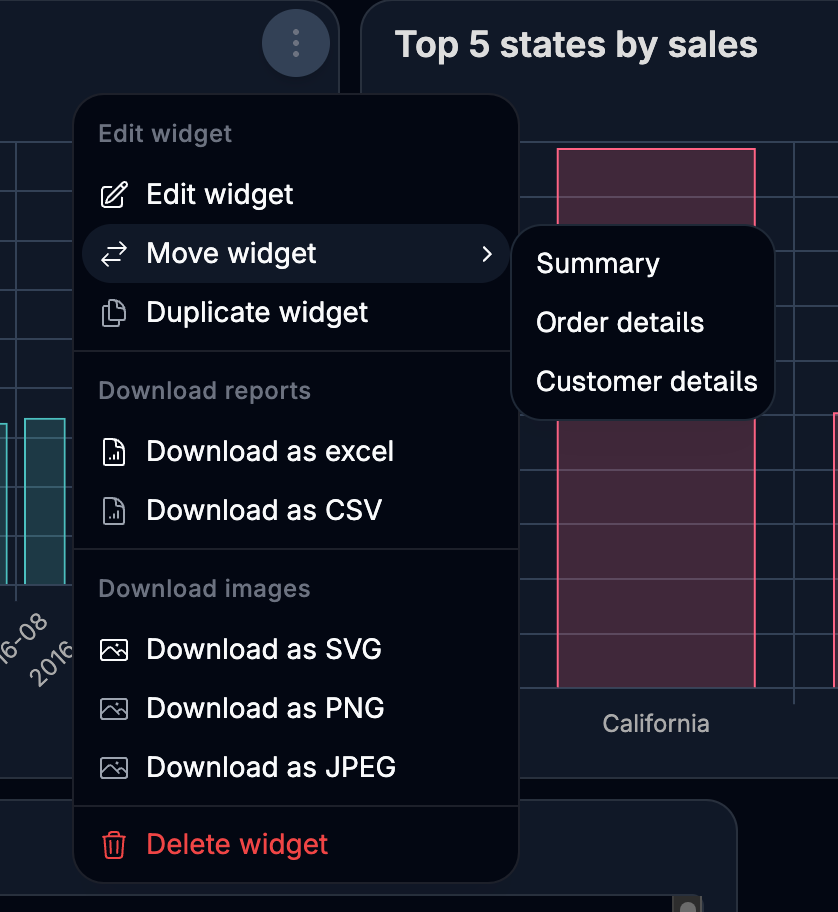Click the three-dot widget options button

[295, 44]
